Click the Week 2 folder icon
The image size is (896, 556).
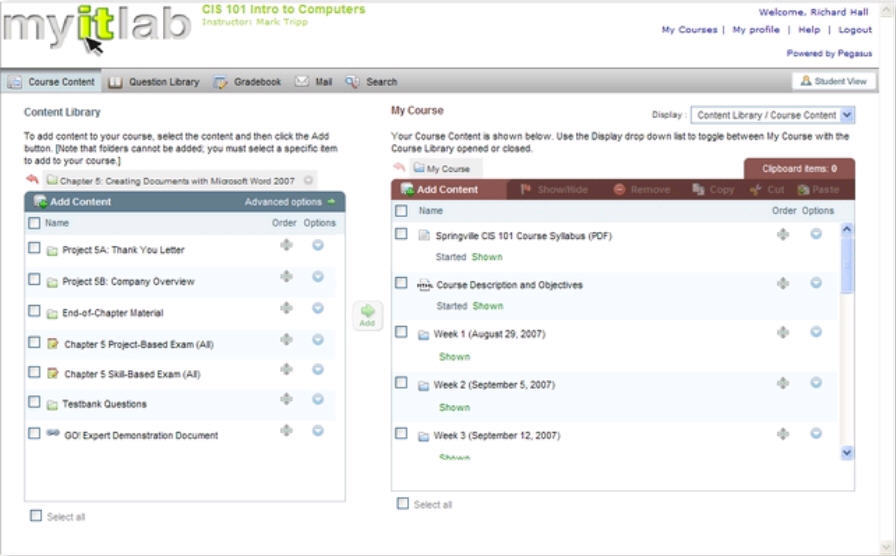(423, 386)
